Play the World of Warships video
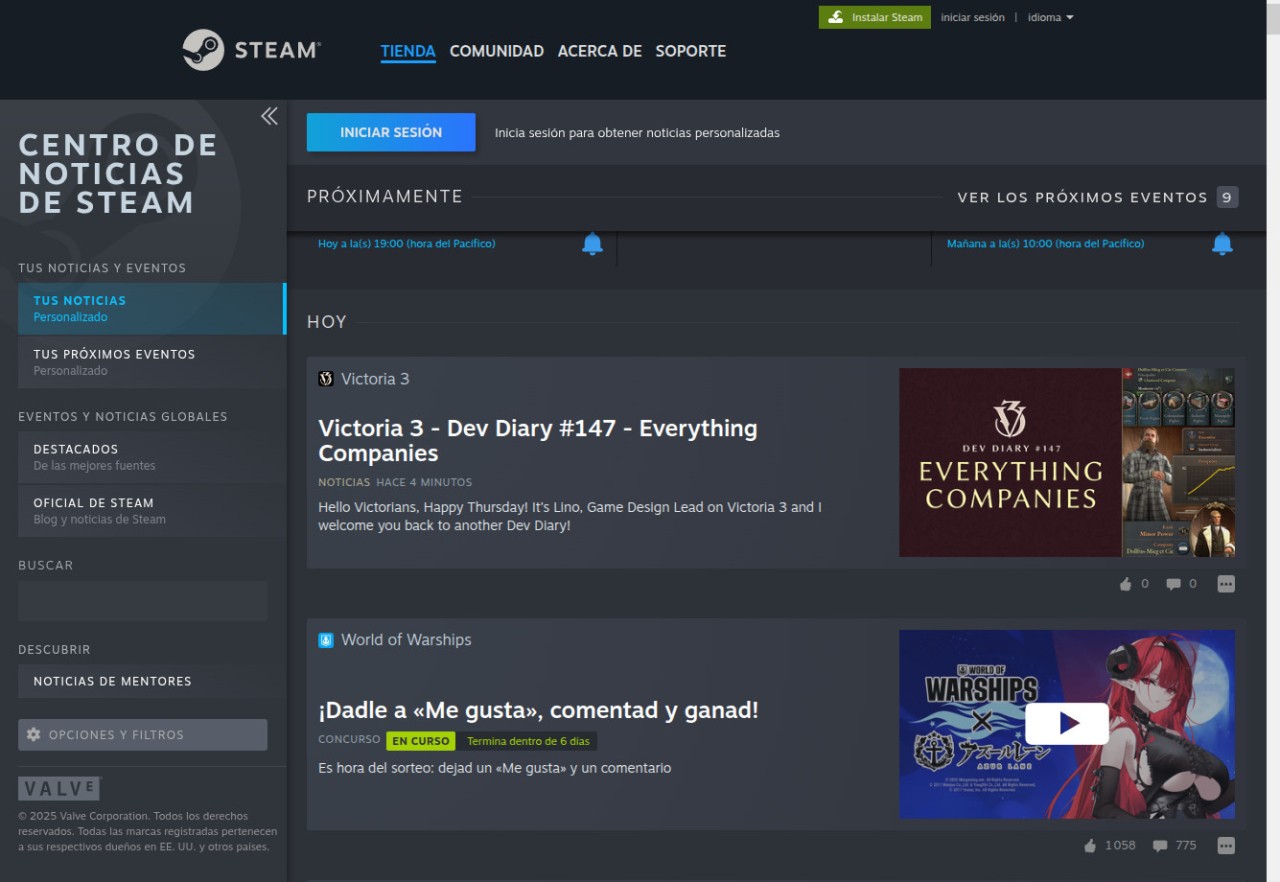 click(1066, 723)
